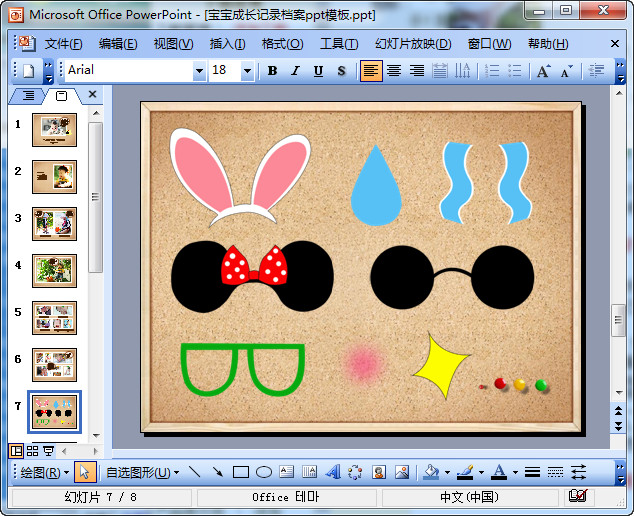The height and width of the screenshot is (516, 634).
Task: Insert a vertical Text Box
Action: coord(309,472)
